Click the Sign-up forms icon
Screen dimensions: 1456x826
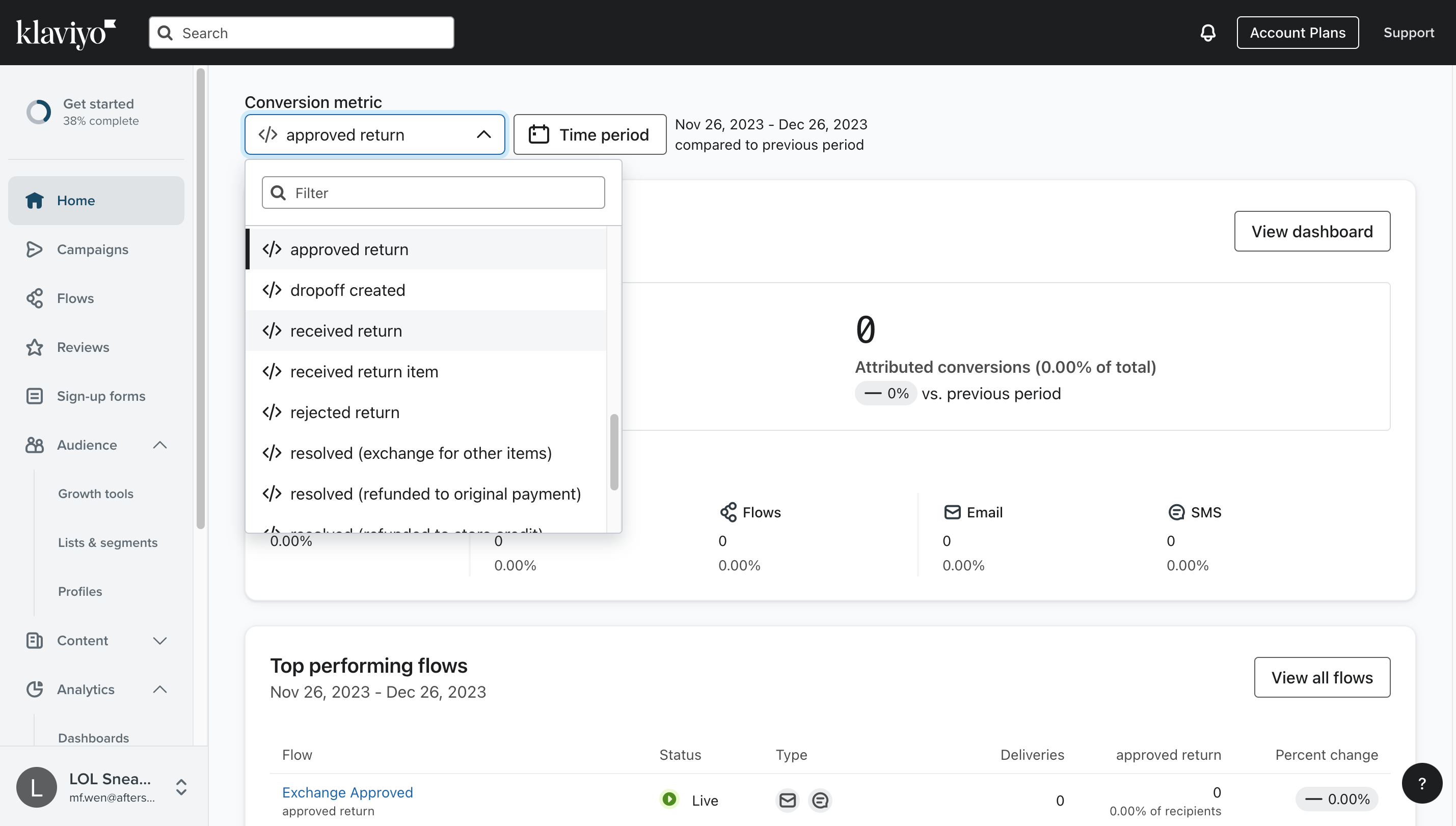pos(35,396)
